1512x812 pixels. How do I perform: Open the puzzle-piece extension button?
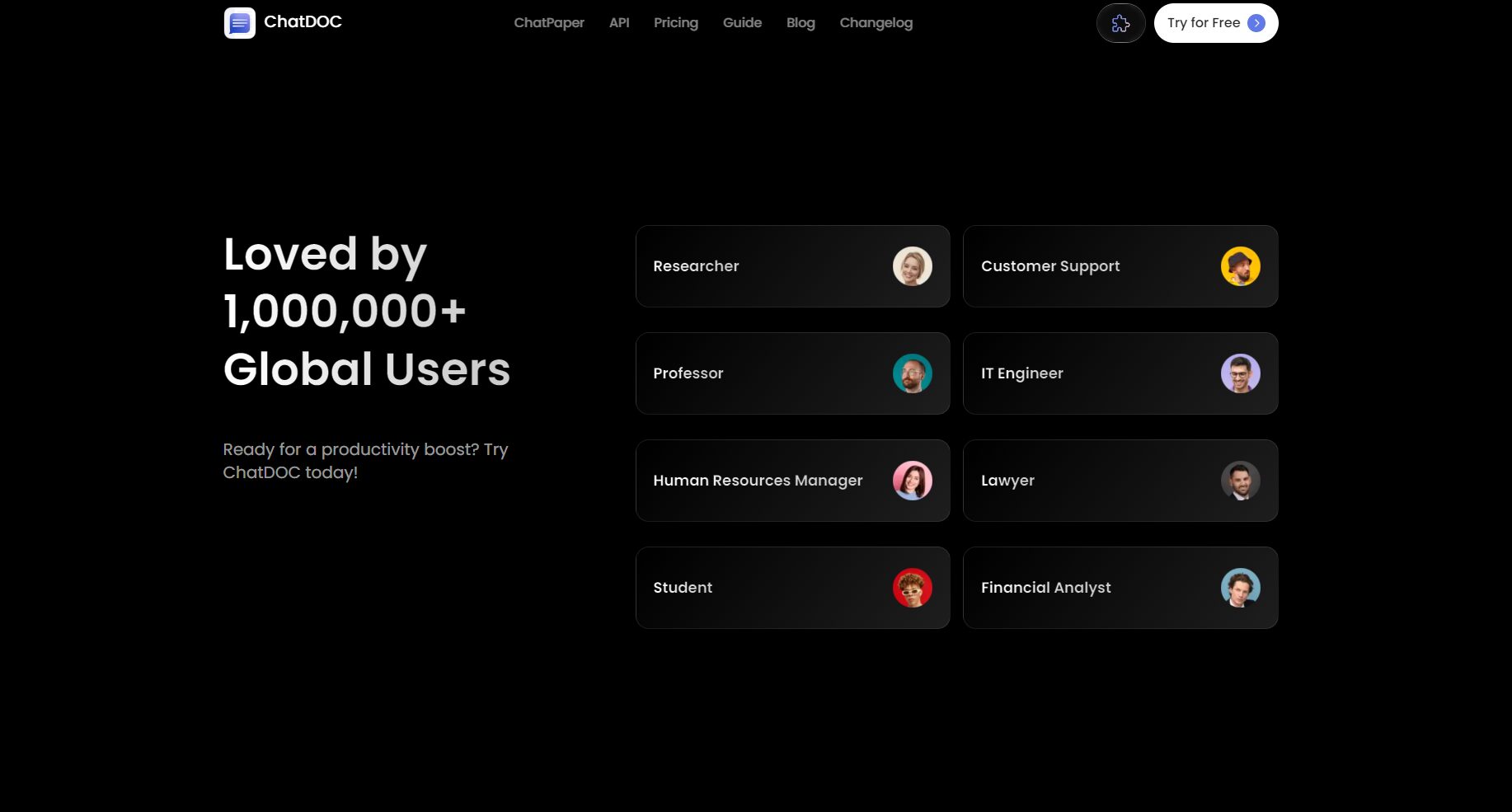1120,23
